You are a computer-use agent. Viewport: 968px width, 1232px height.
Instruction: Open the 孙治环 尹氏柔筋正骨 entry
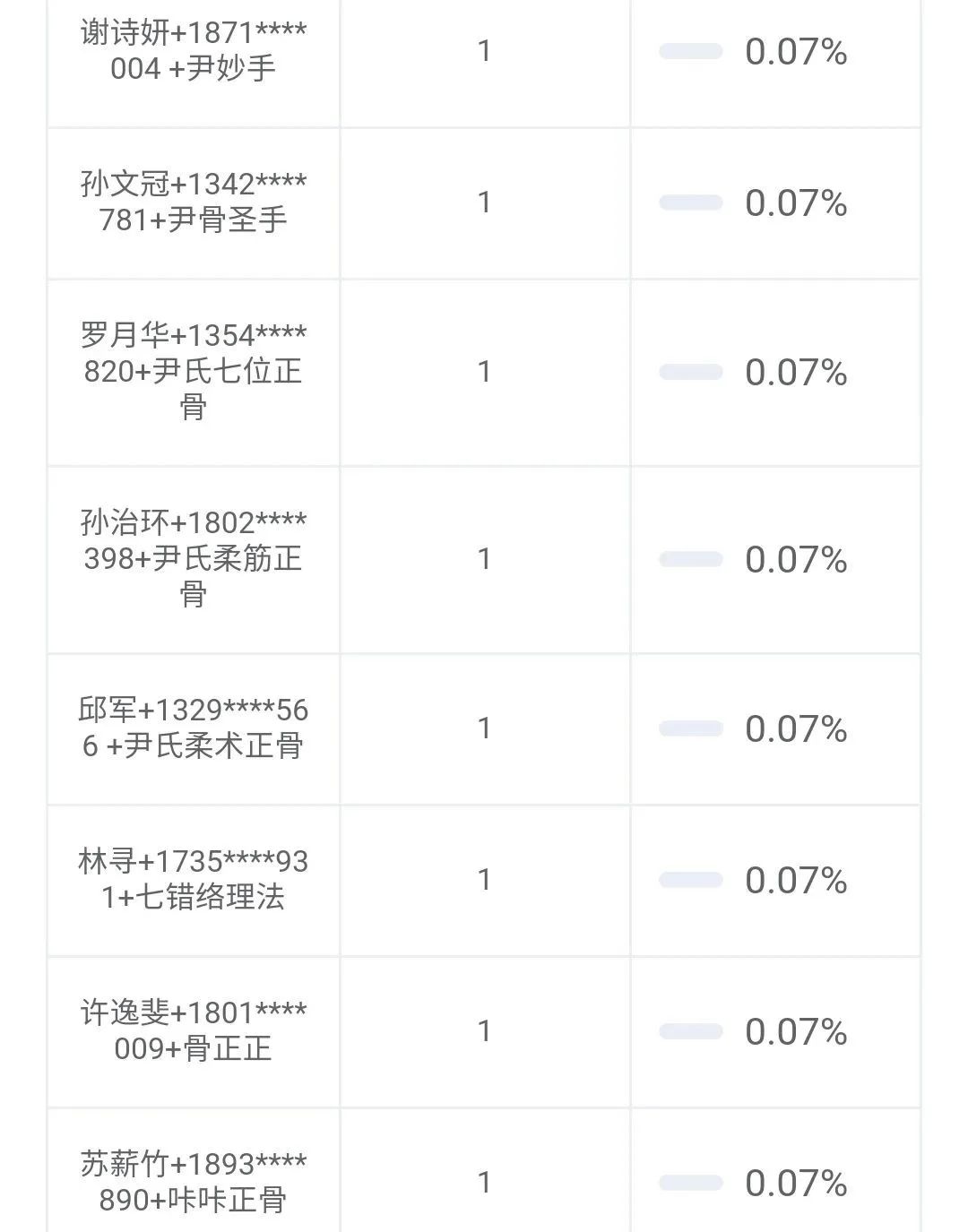(x=193, y=558)
